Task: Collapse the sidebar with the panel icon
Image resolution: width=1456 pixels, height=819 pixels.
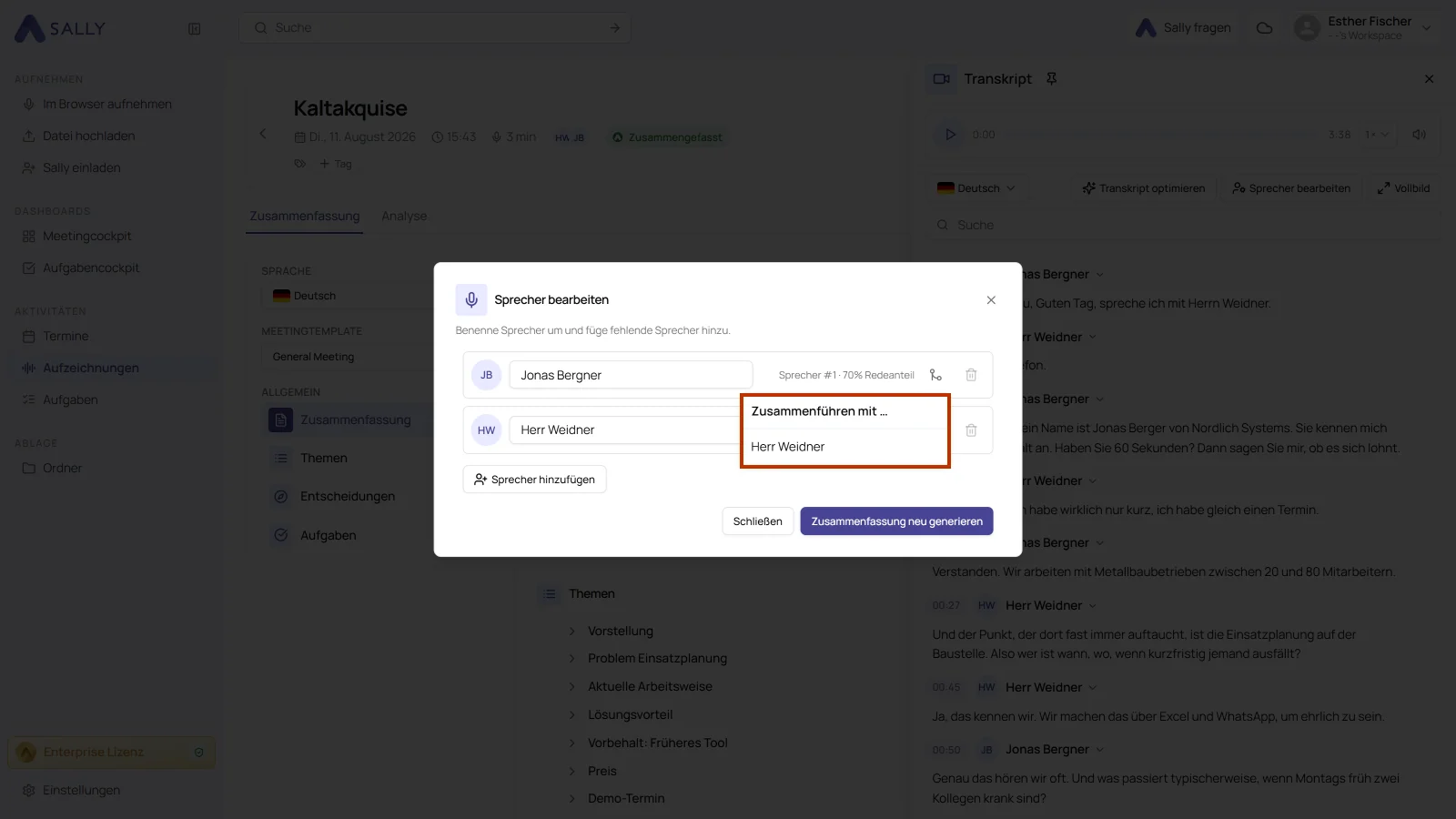Action: tap(194, 28)
